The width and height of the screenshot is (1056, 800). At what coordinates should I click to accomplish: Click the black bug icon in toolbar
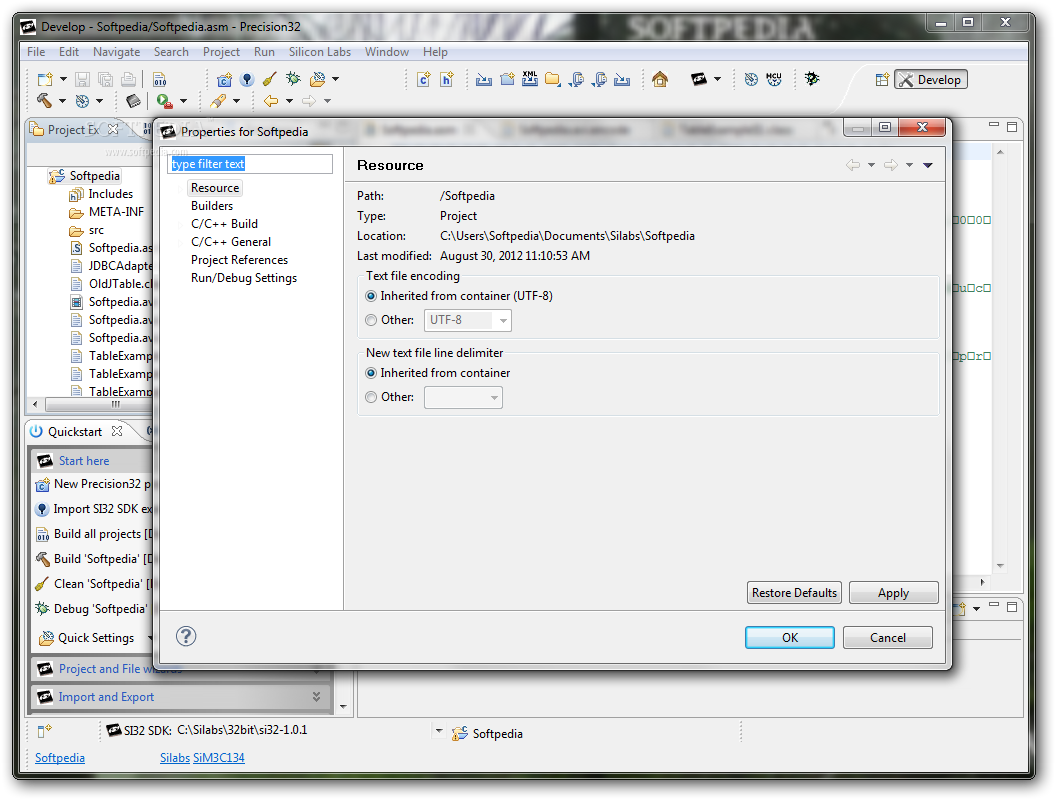pos(812,79)
